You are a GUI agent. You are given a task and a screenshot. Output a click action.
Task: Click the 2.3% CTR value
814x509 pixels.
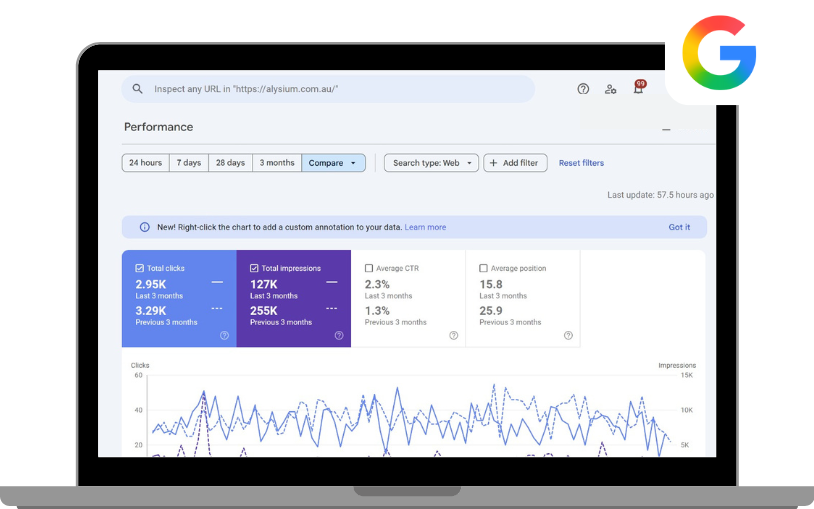click(377, 284)
